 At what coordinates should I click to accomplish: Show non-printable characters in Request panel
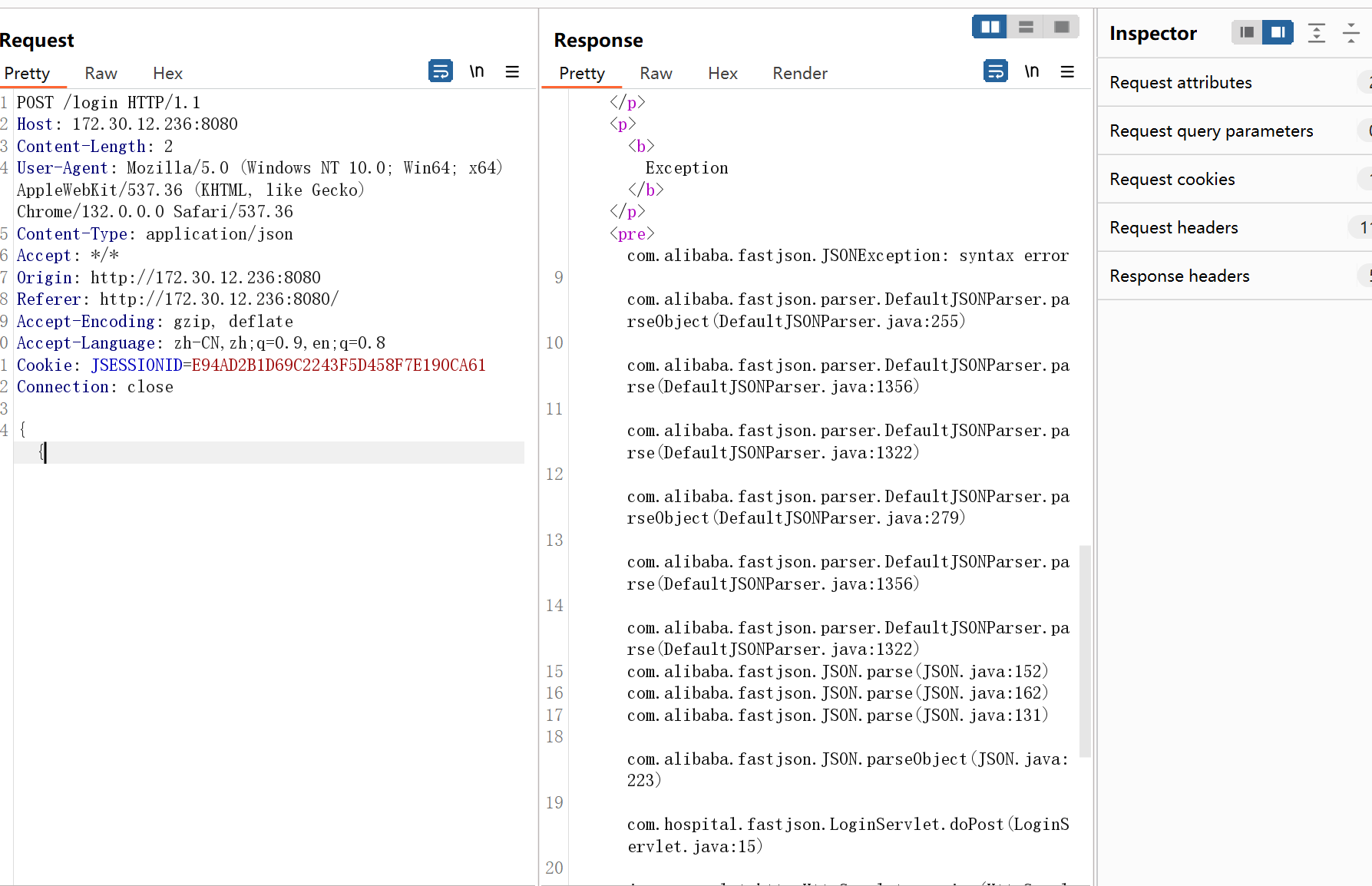point(477,71)
